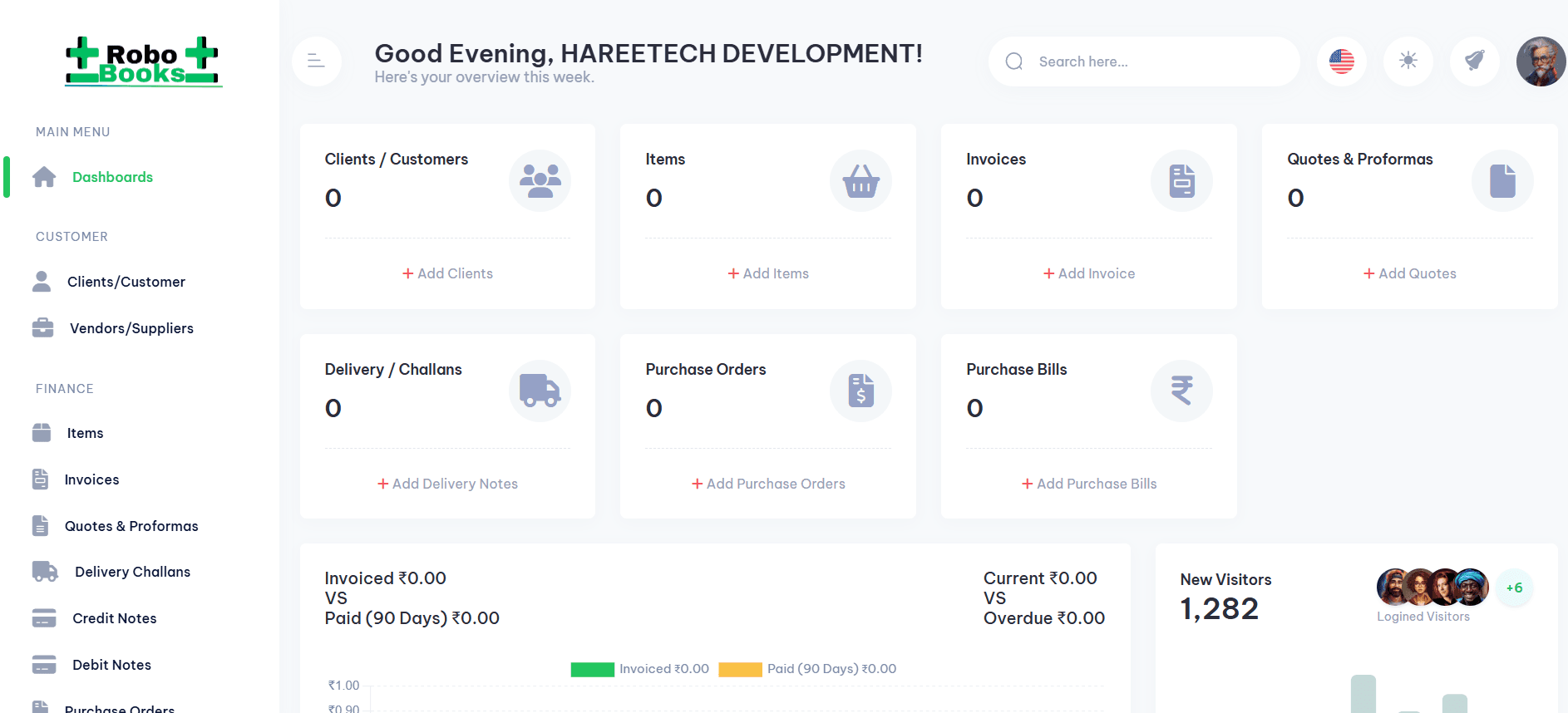
Task: Click the + Add Clients link
Action: 448,273
